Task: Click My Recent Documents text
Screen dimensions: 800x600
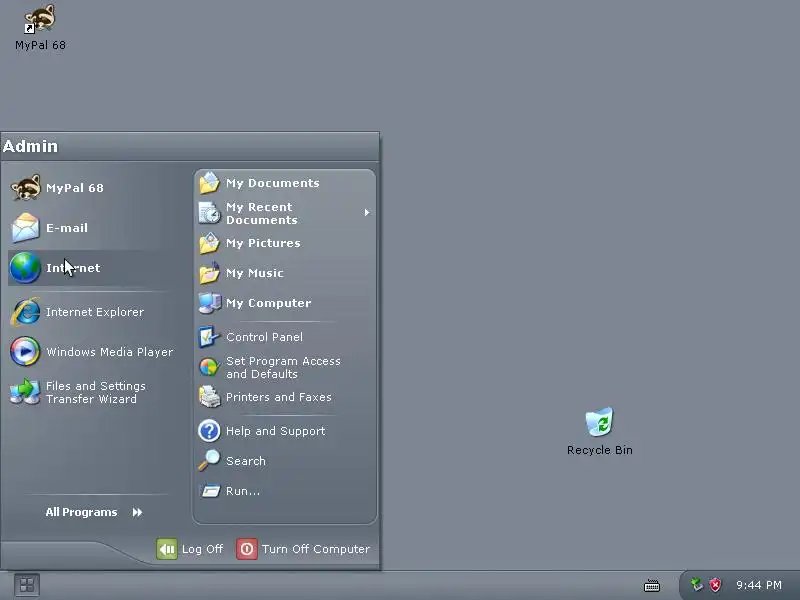Action: click(x=262, y=213)
